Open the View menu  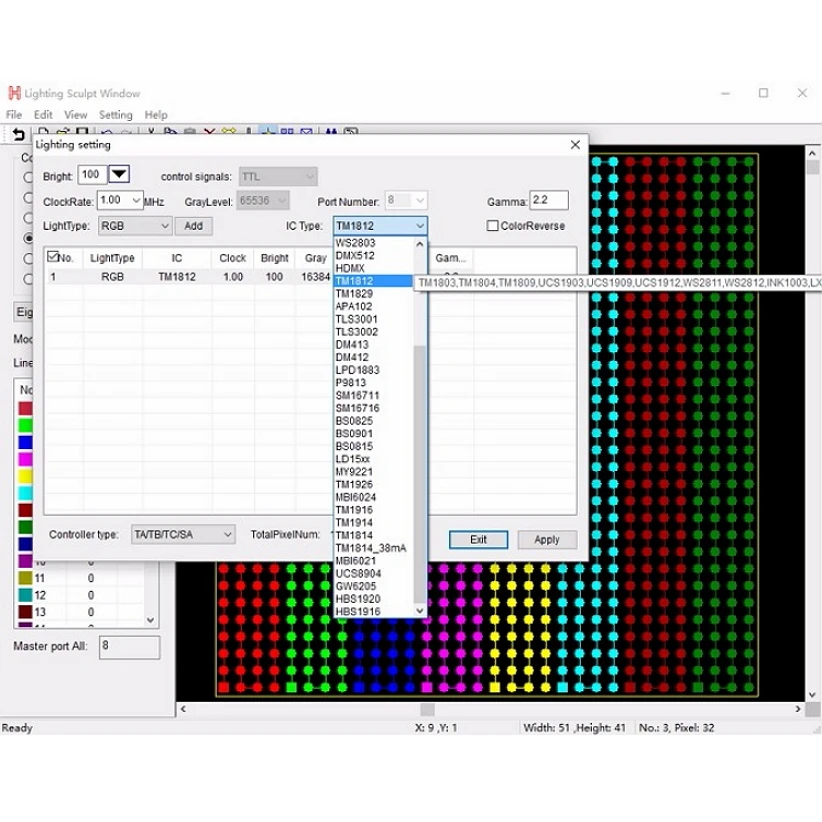coord(75,115)
